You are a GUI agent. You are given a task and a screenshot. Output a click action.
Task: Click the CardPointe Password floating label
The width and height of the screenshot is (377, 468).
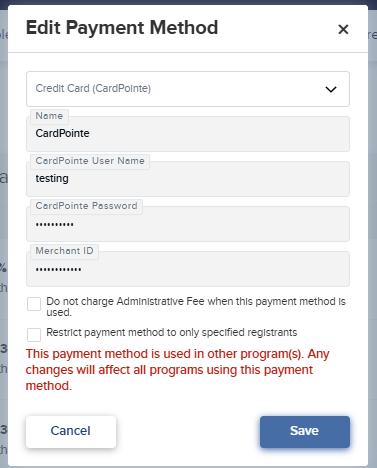[x=86, y=206]
